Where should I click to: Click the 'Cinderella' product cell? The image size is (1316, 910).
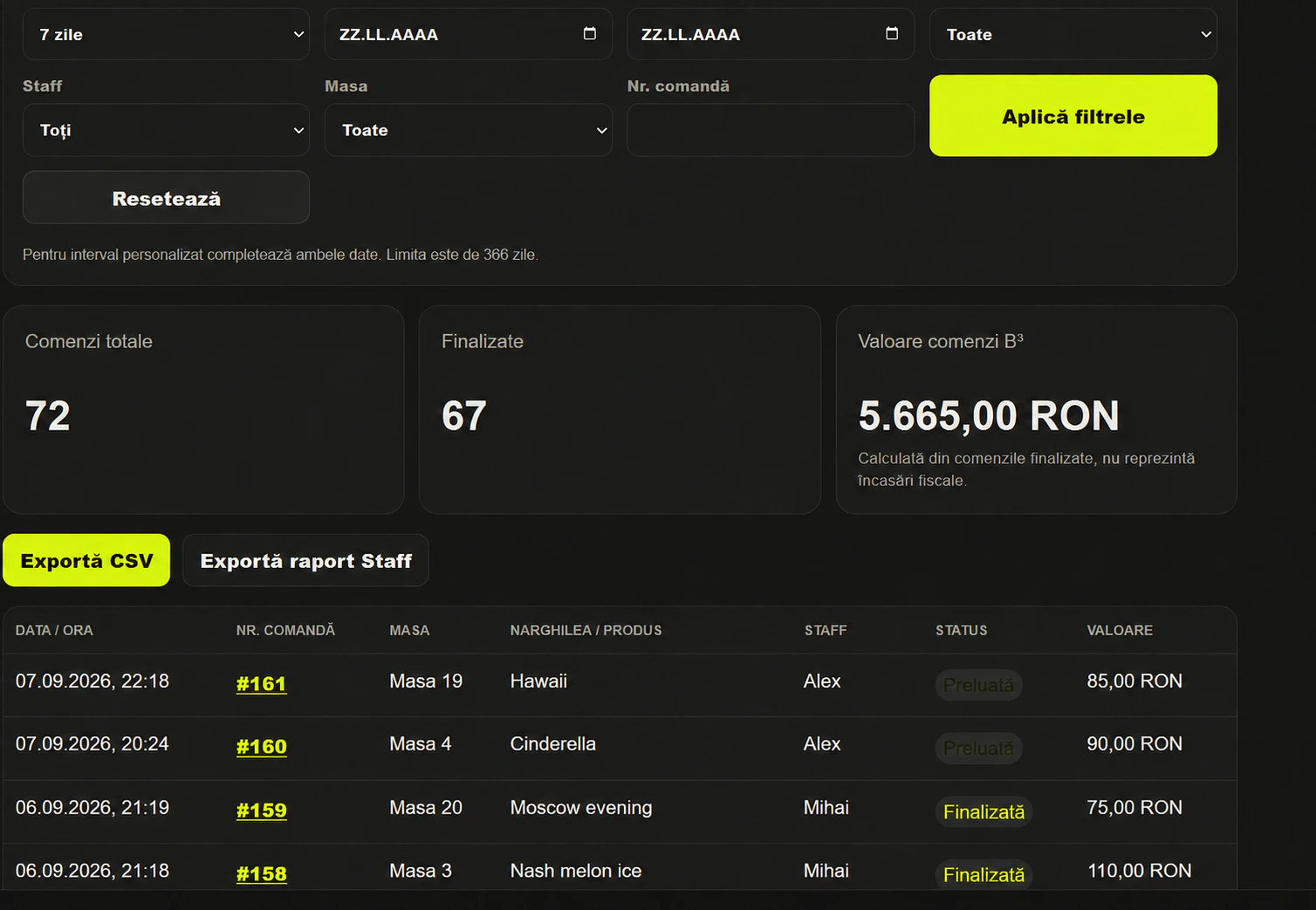pos(553,744)
